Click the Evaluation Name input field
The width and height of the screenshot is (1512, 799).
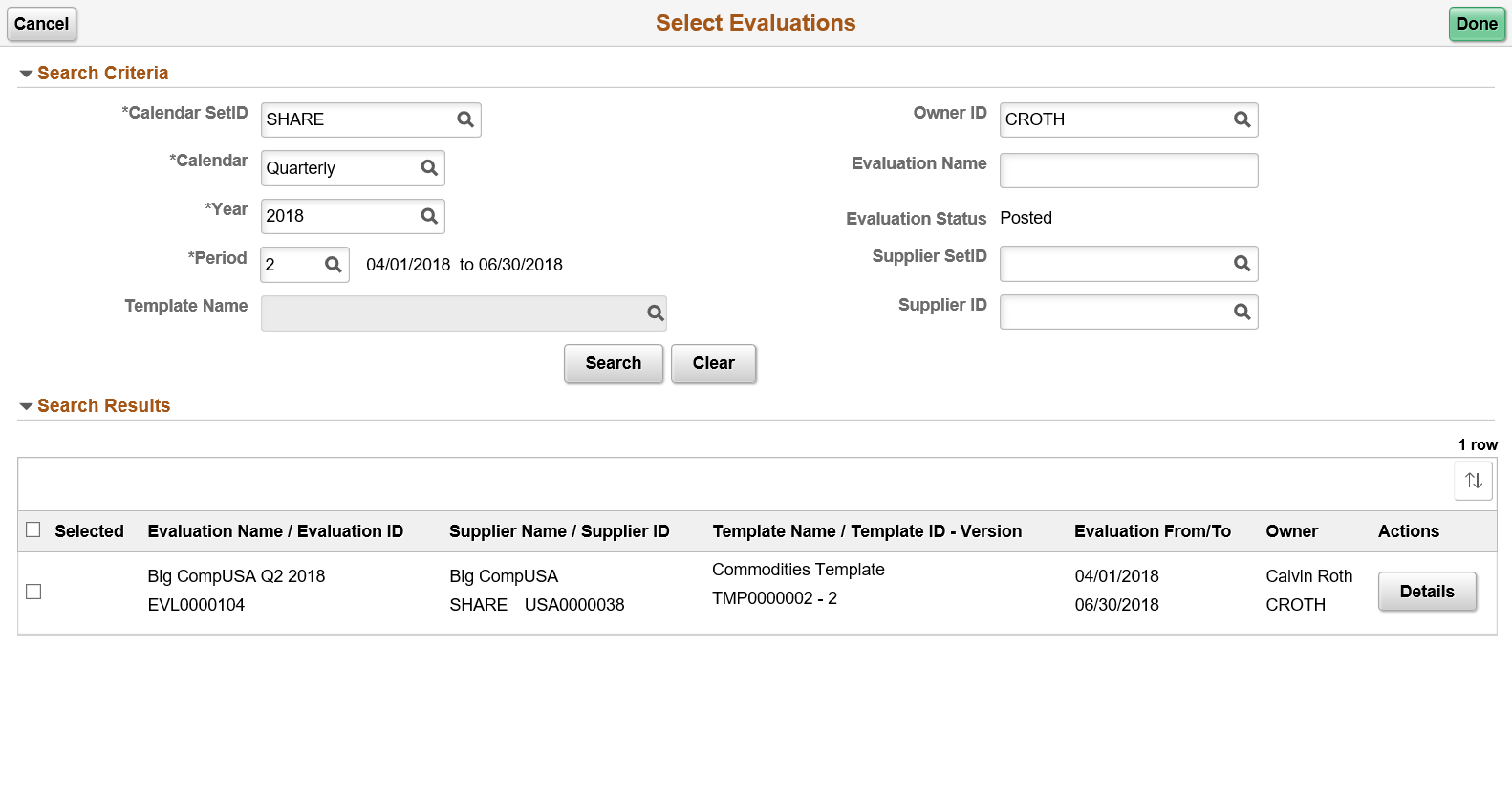(x=1129, y=170)
